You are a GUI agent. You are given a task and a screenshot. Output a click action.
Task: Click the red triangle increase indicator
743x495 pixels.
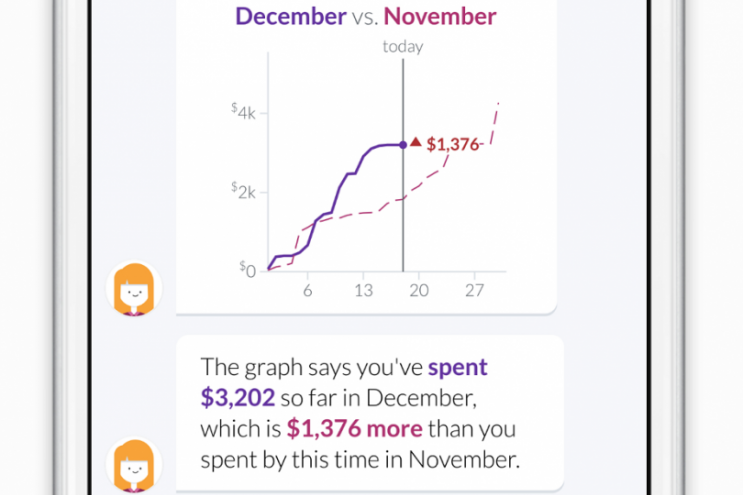[416, 142]
